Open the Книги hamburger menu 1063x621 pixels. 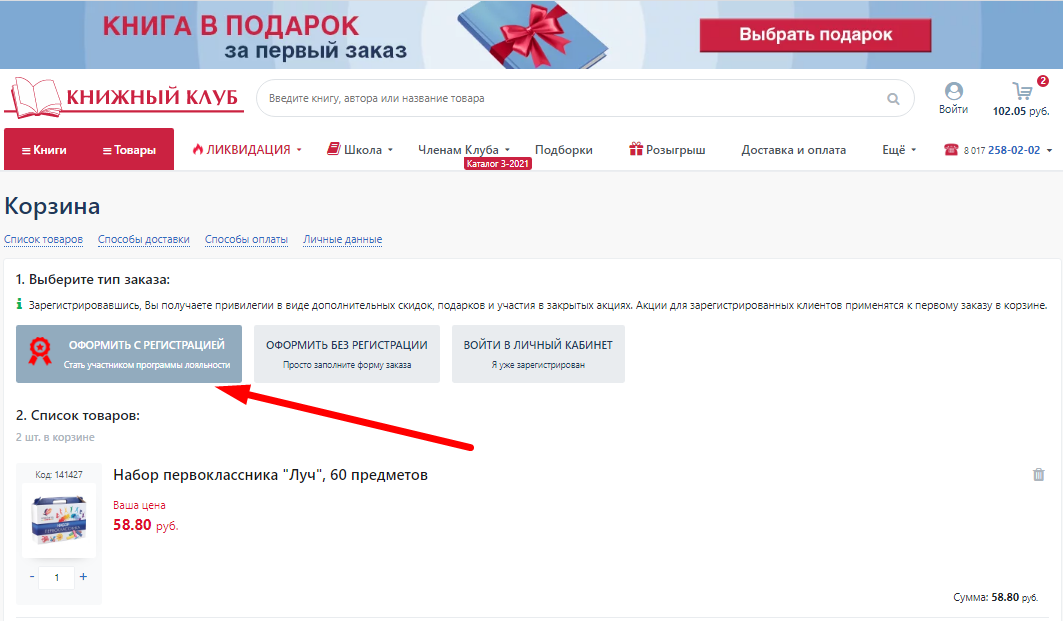(44, 150)
